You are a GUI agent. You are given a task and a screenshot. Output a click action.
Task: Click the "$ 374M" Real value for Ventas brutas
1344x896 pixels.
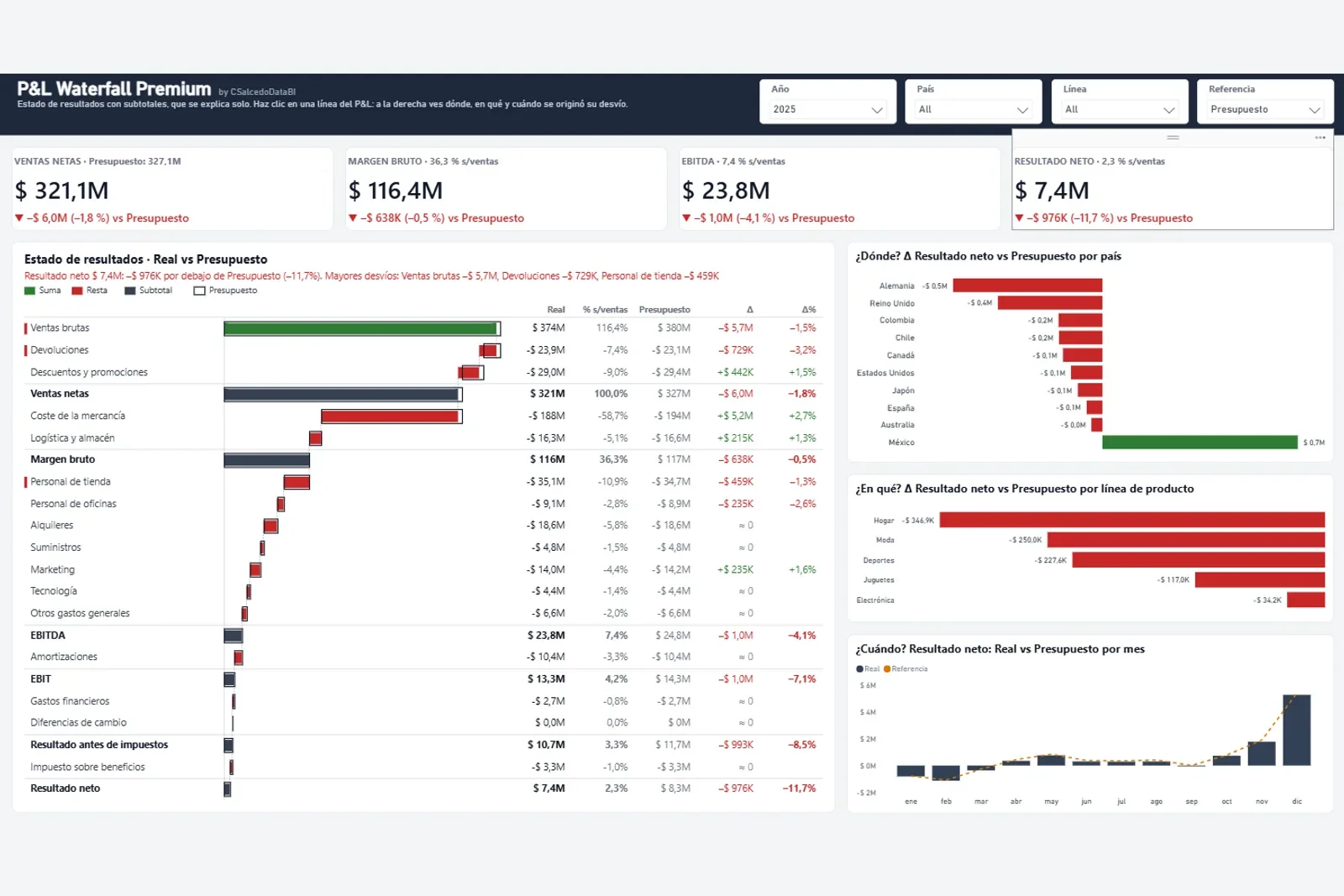click(549, 327)
